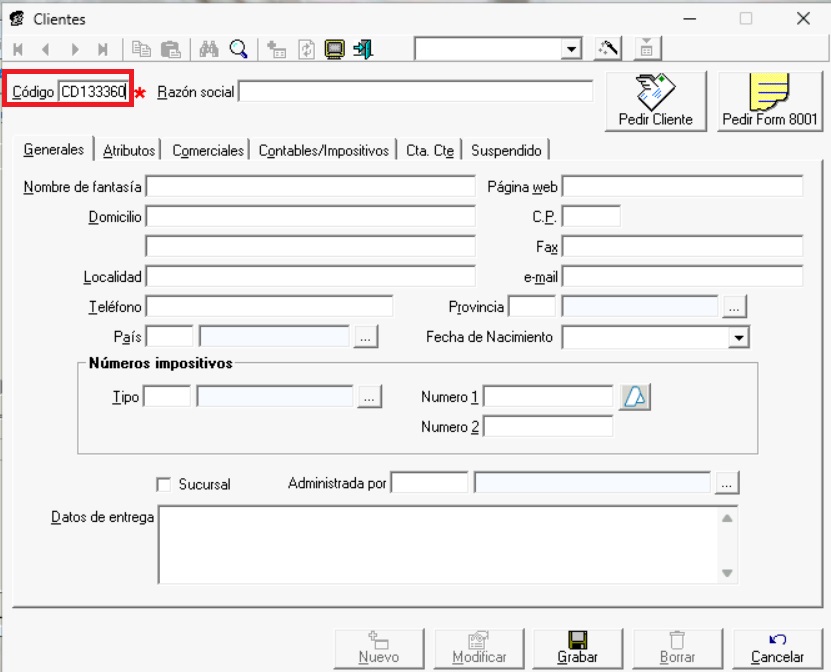Open the Fecha de Nacimiento dropdown
This screenshot has height=672, width=831.
point(739,338)
